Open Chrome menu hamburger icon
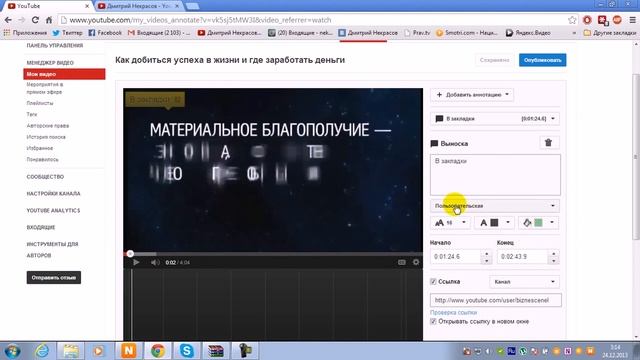 633,20
